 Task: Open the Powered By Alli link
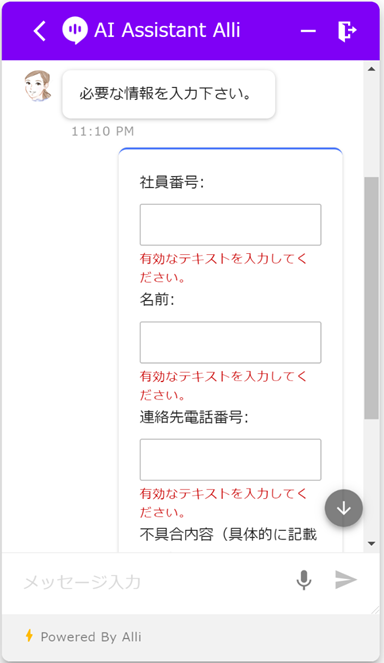click(x=91, y=637)
